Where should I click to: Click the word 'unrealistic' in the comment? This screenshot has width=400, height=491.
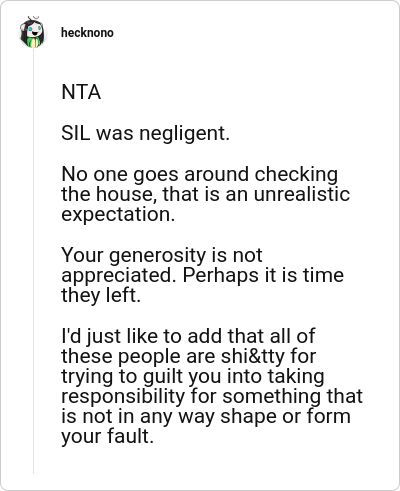click(302, 194)
